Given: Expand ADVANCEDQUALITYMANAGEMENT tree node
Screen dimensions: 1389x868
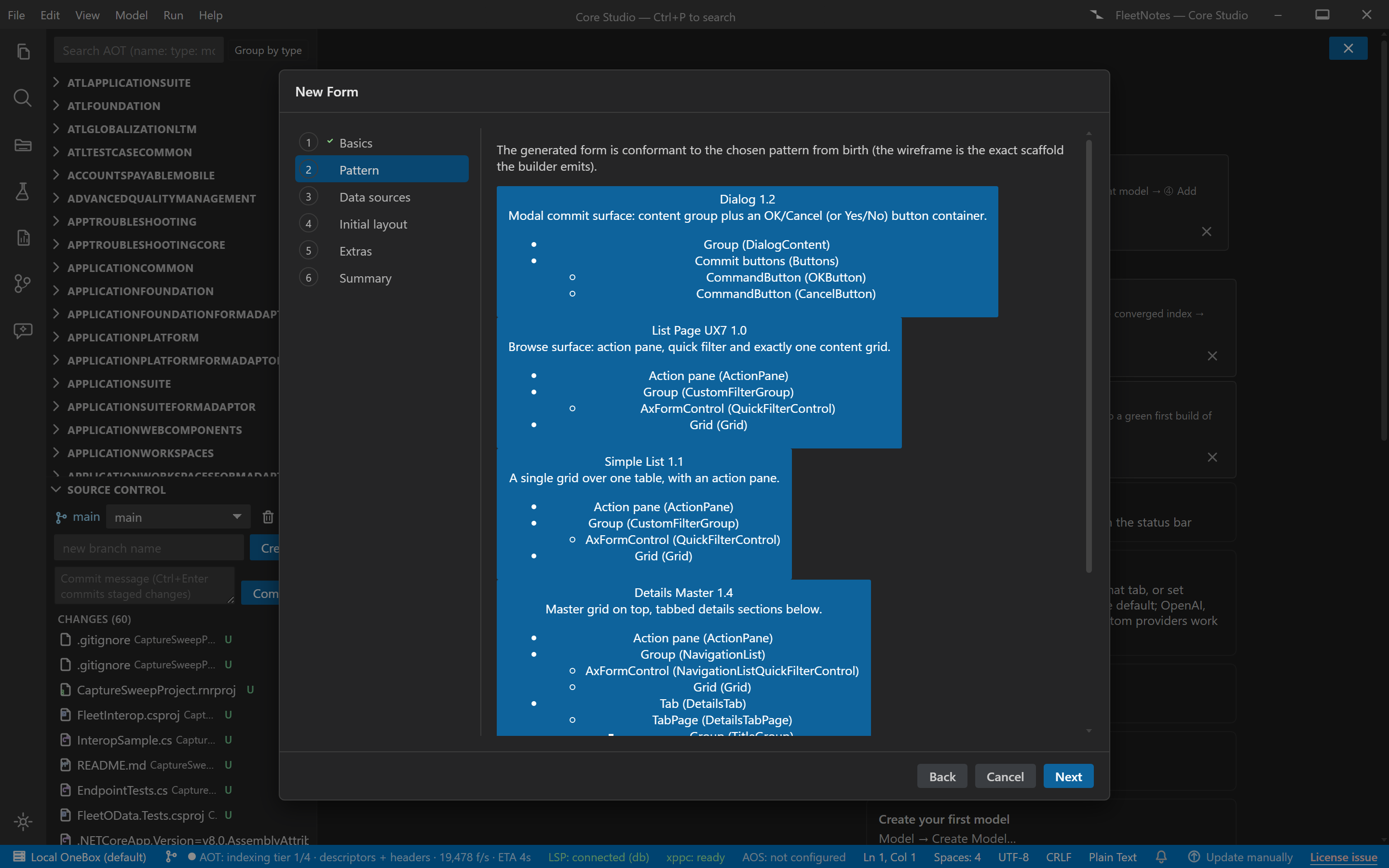Looking at the screenshot, I should (55, 198).
